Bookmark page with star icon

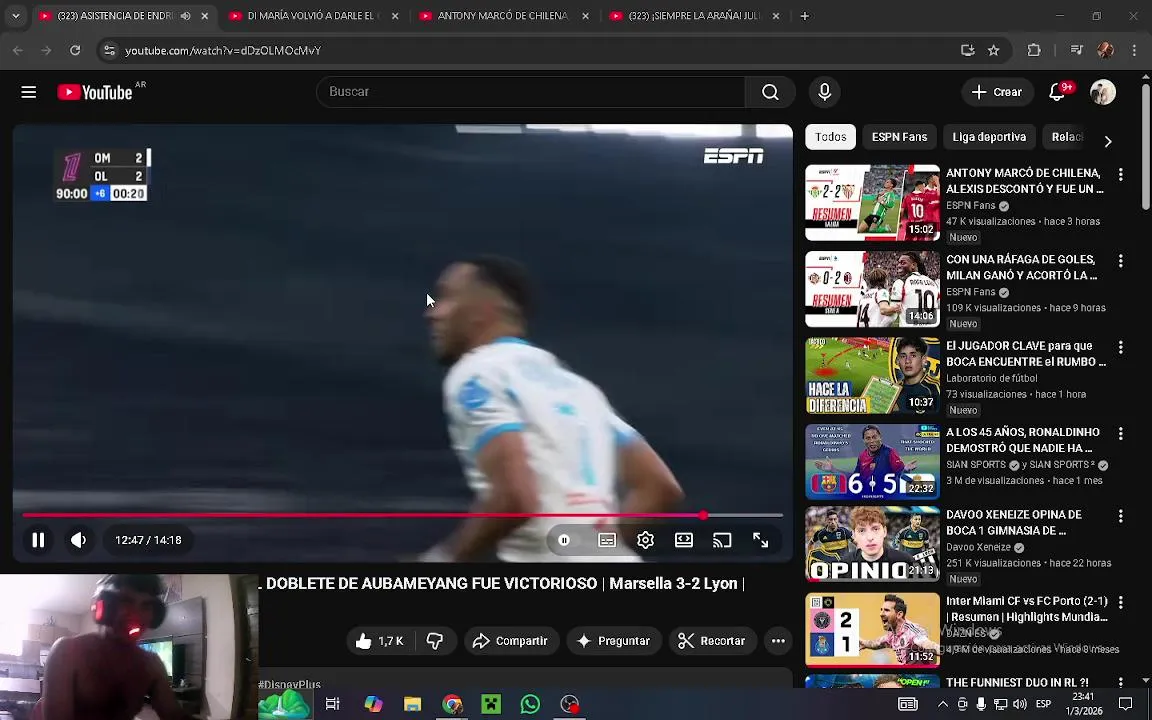point(993,50)
